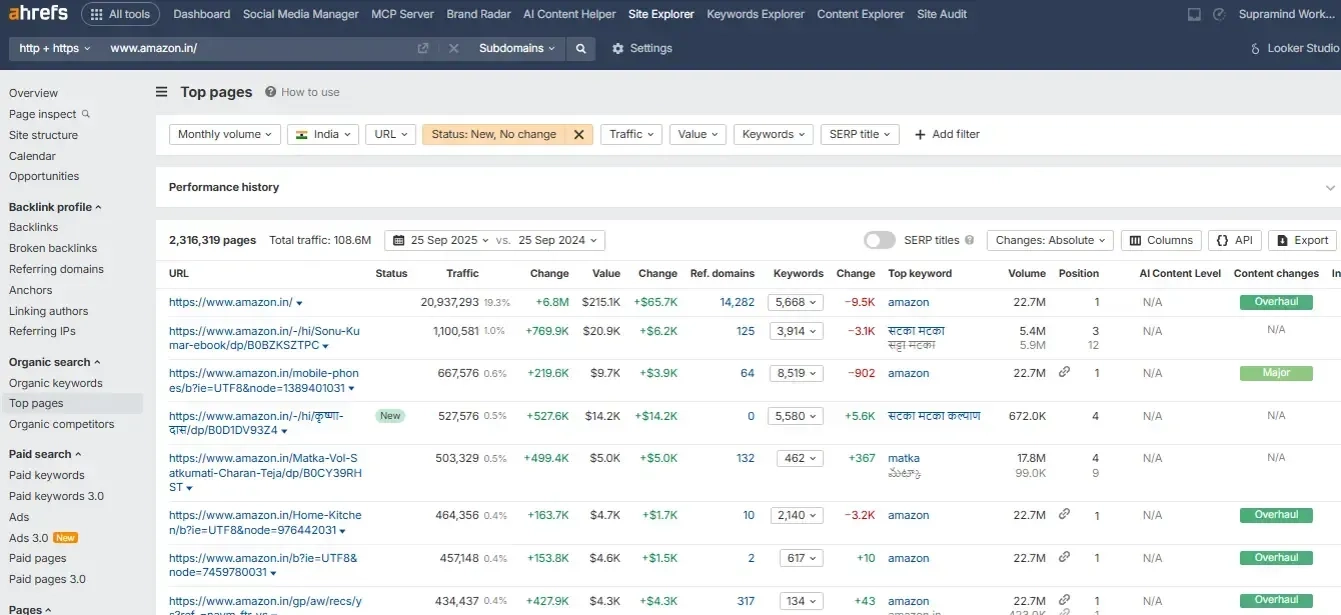Collapse the Organic search section
The width and height of the screenshot is (1341, 615).
coord(54,362)
